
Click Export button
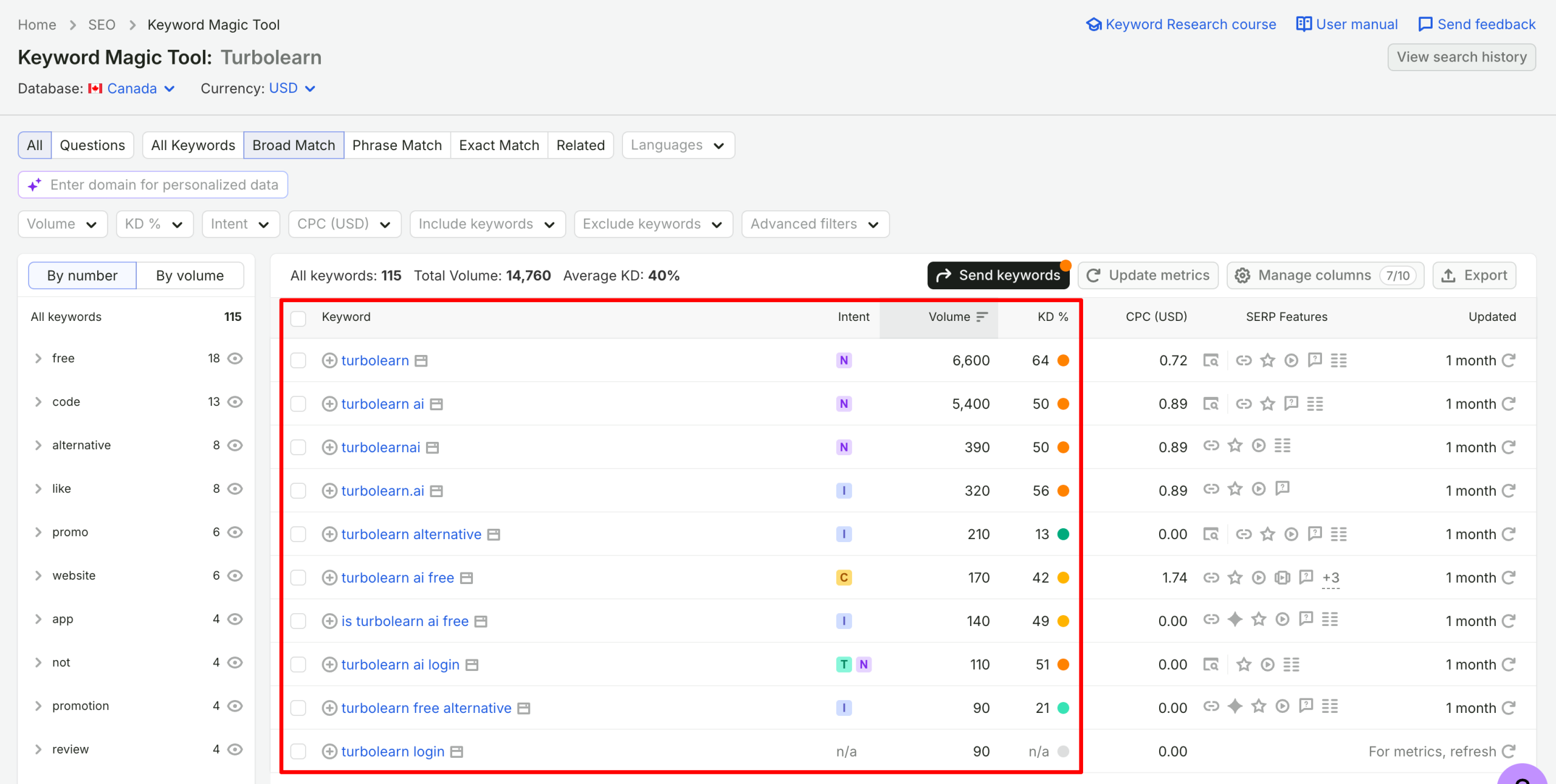coord(1475,275)
